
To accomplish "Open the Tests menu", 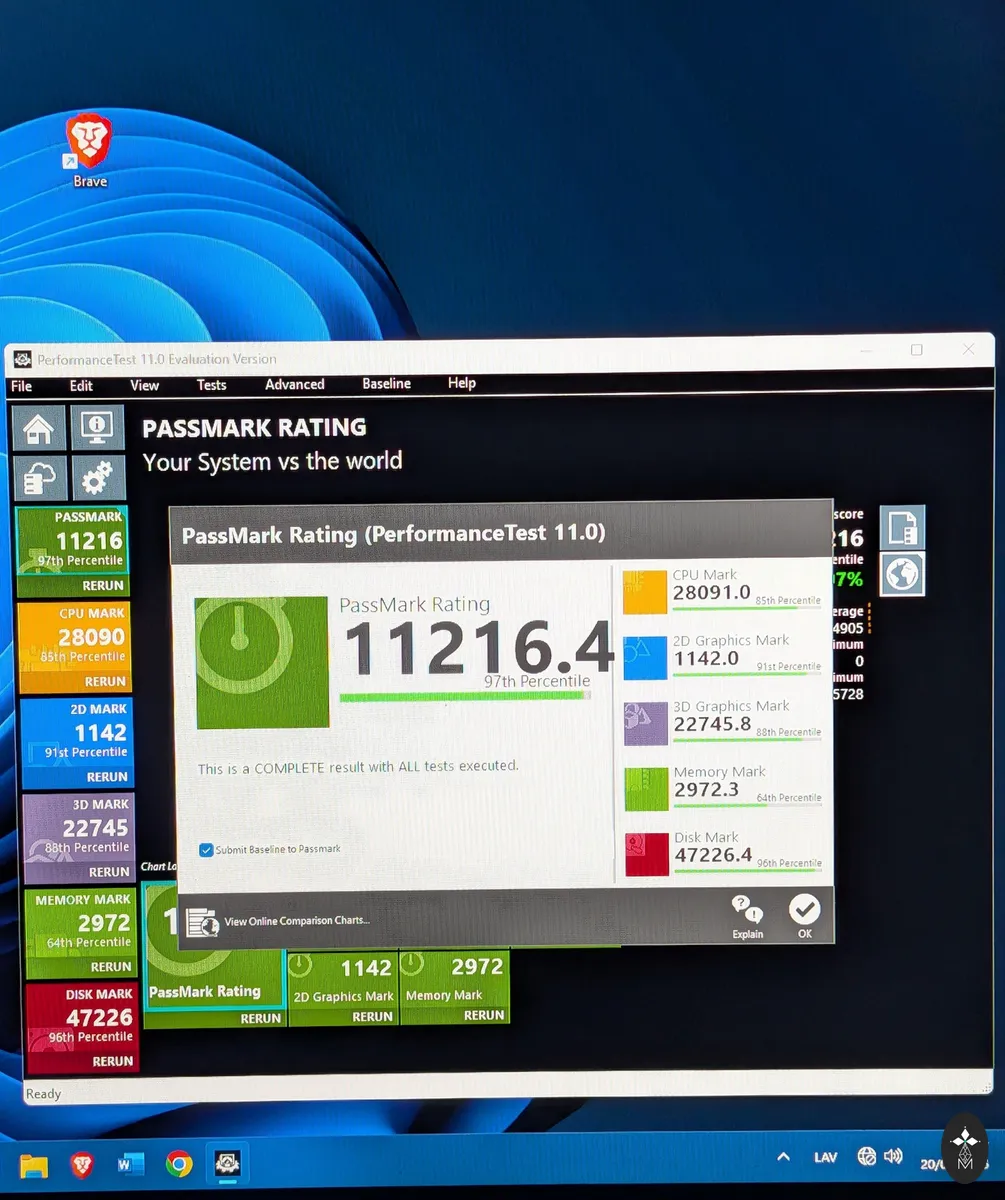I will [x=211, y=384].
